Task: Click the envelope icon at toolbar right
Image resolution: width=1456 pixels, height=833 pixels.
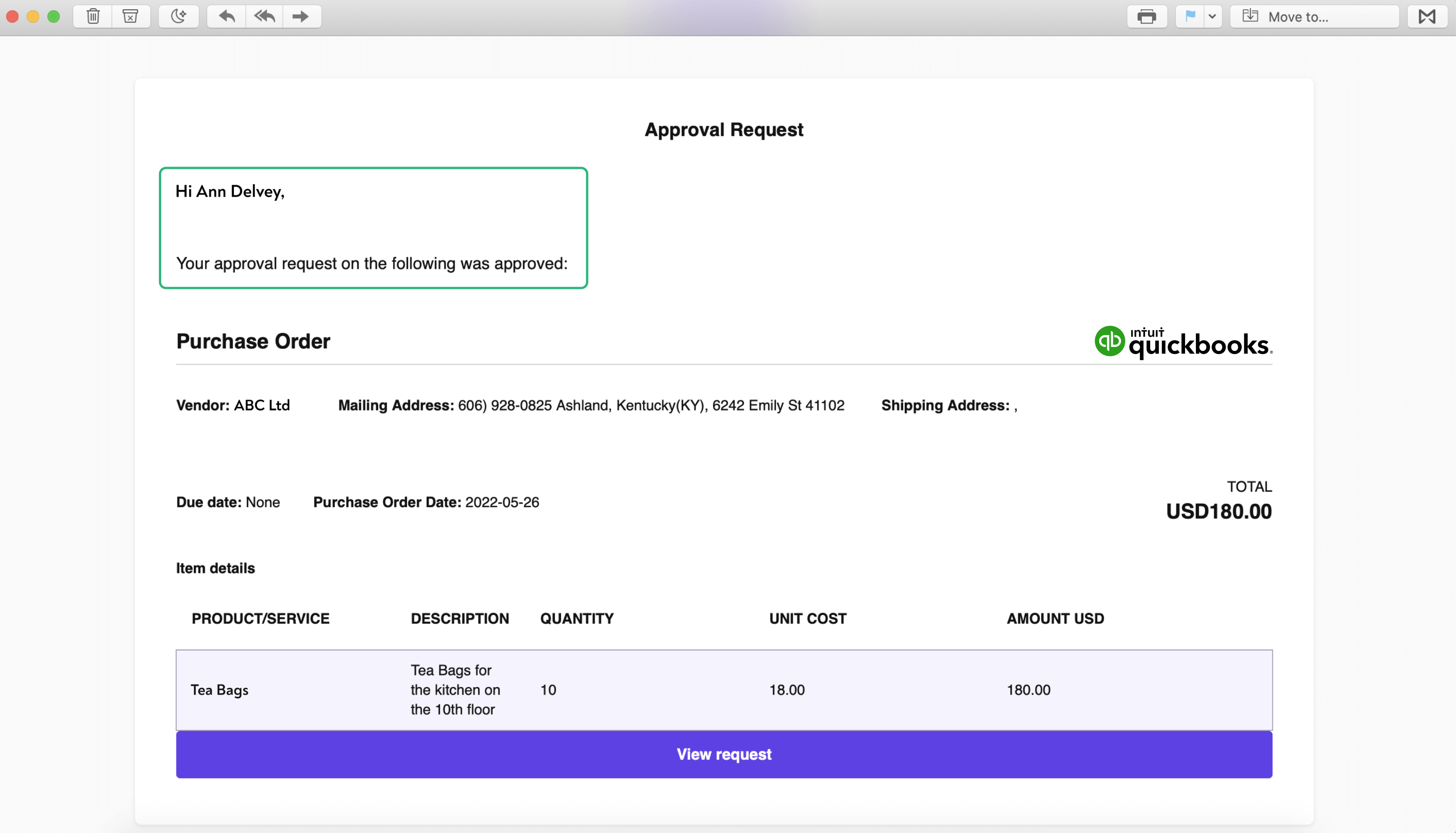Action: (1427, 17)
